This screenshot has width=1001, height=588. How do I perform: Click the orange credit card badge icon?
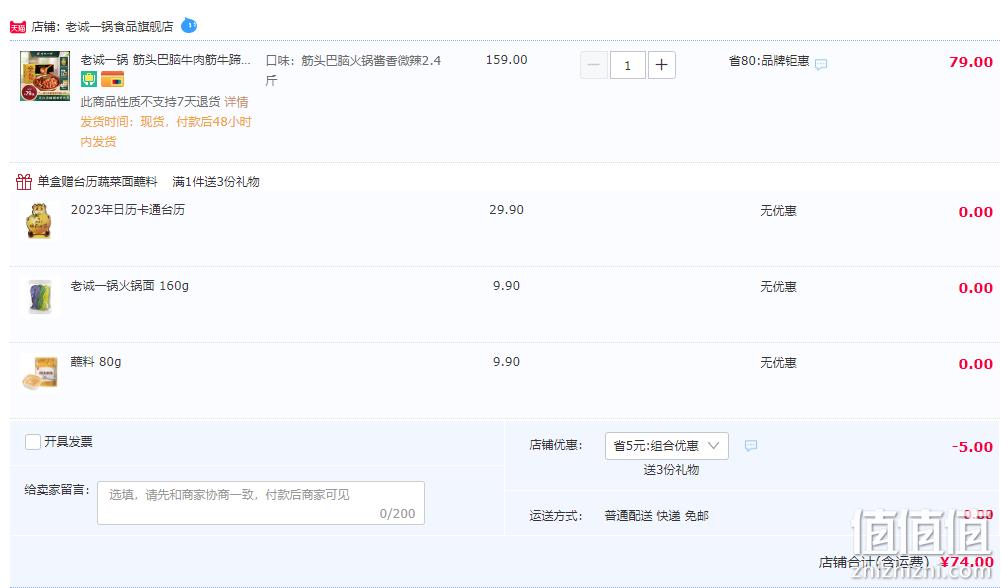click(112, 80)
